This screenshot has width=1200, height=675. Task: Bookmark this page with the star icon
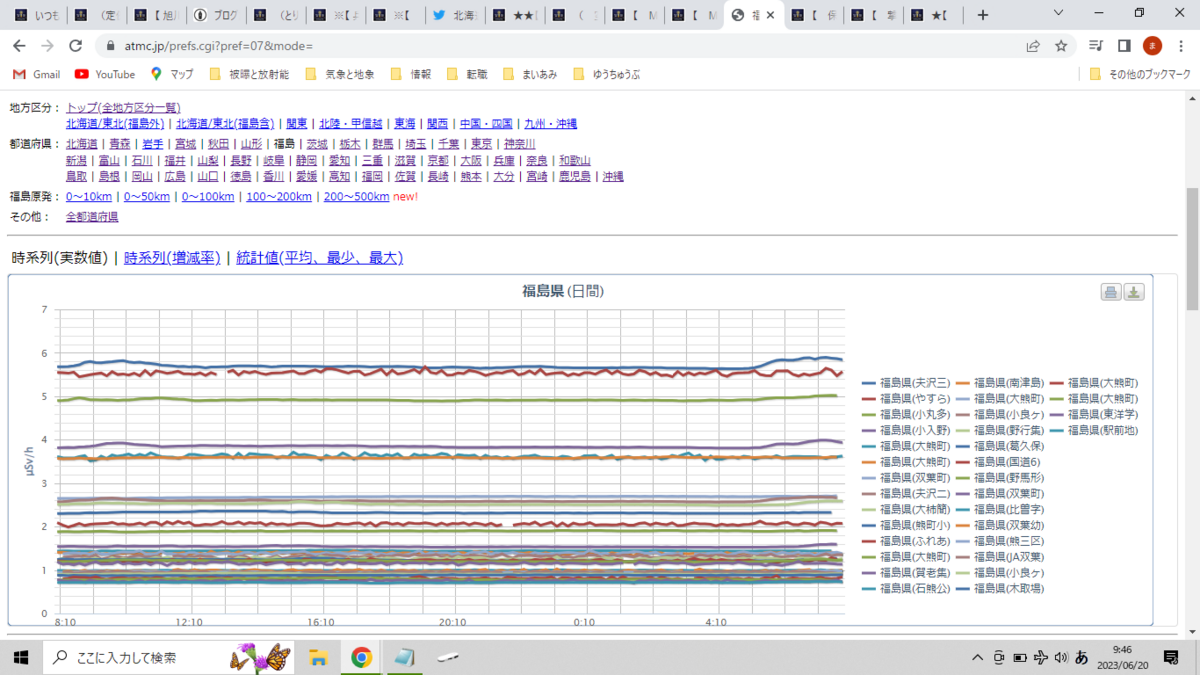[1061, 46]
